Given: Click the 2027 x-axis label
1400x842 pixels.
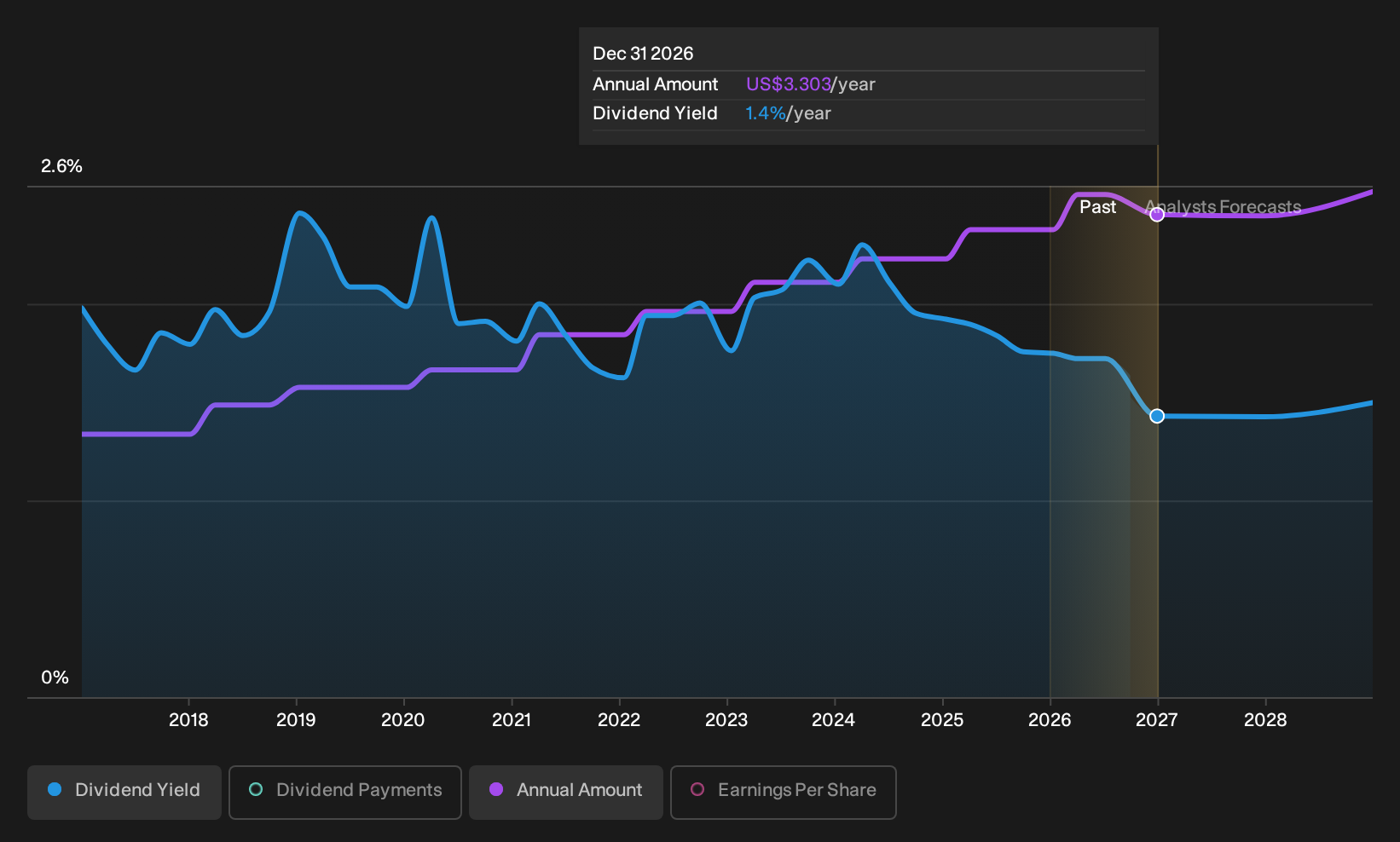Looking at the screenshot, I should [x=1157, y=720].
